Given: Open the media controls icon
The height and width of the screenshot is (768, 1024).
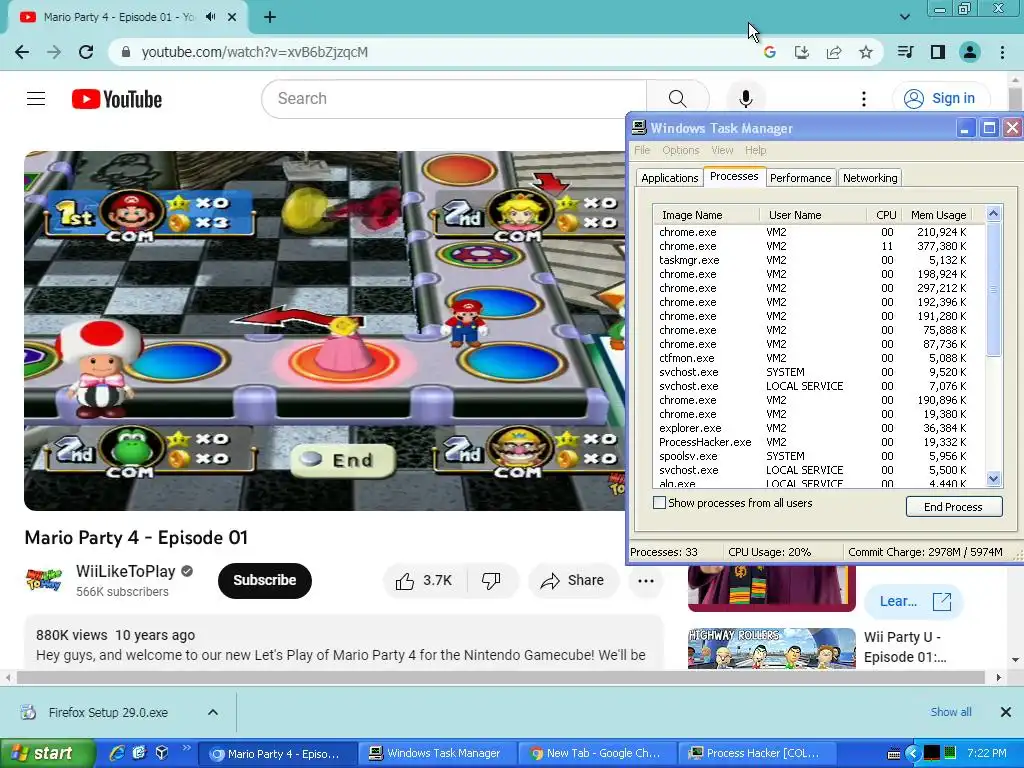Looking at the screenshot, I should (905, 52).
